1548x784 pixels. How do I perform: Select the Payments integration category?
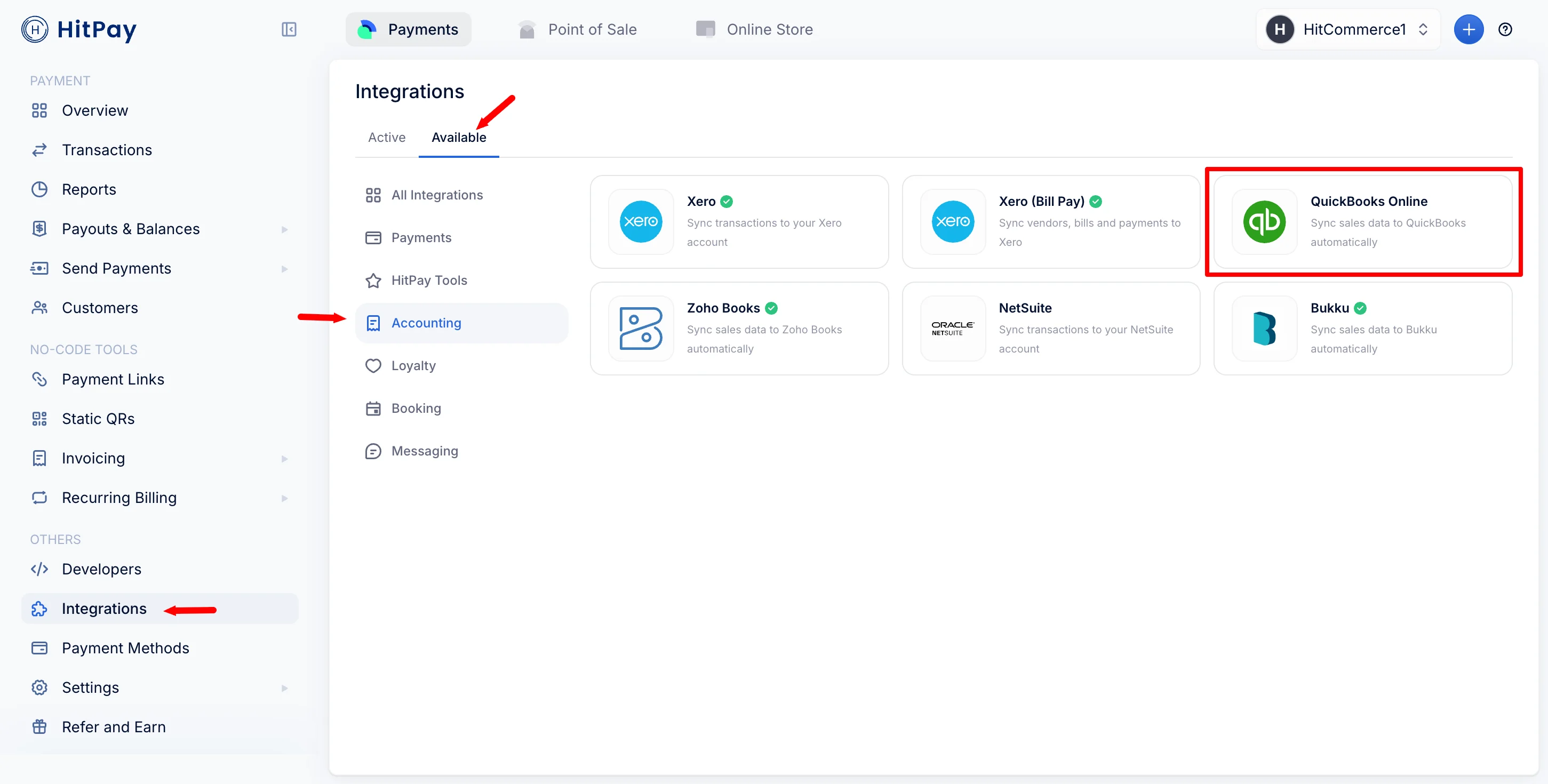(x=461, y=238)
